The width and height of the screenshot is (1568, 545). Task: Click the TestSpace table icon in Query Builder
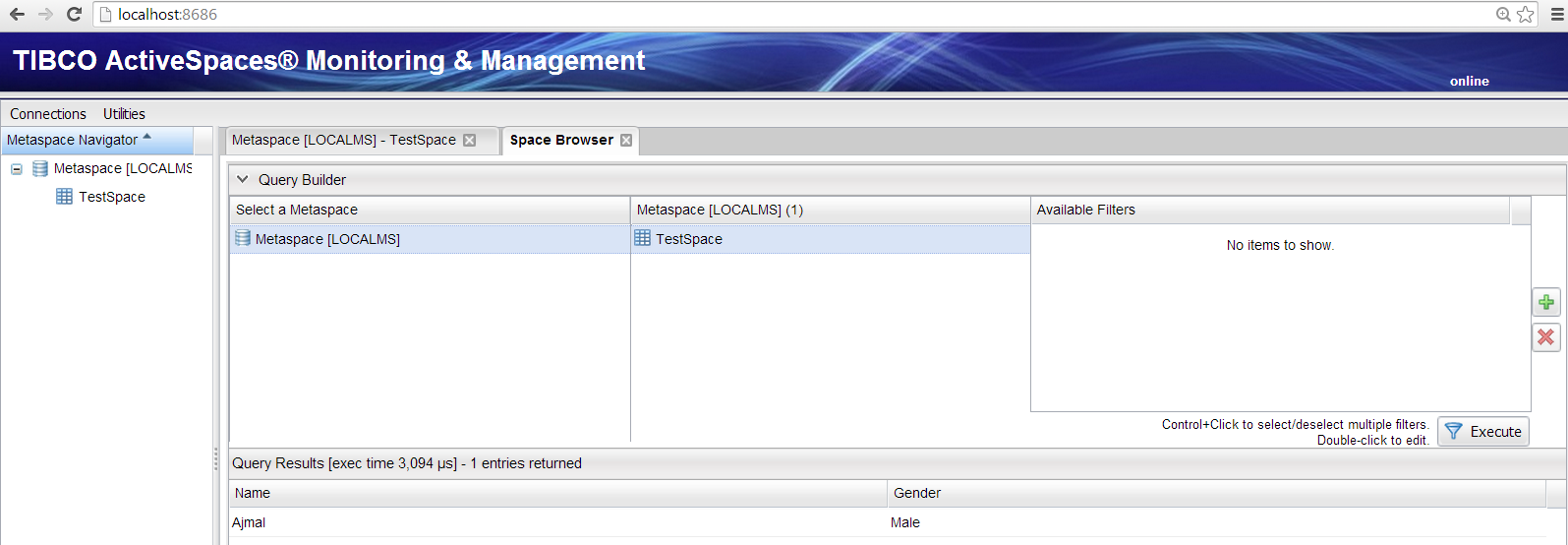pyautogui.click(x=643, y=238)
